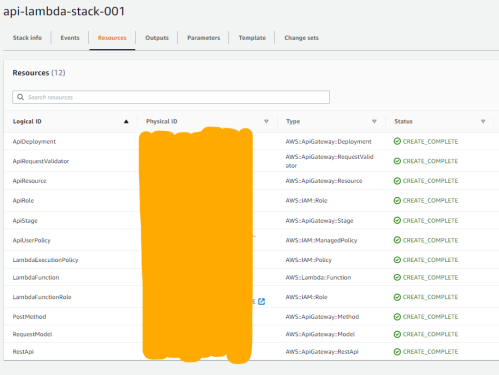Focus the Search resources input field
This screenshot has height=375, width=499.
point(171,97)
